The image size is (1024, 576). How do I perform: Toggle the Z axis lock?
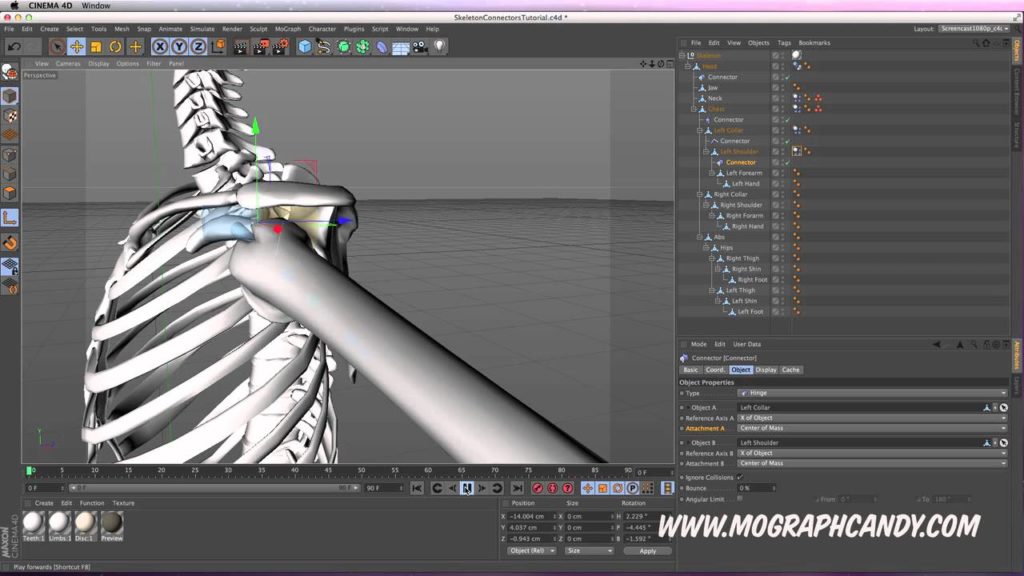198,47
